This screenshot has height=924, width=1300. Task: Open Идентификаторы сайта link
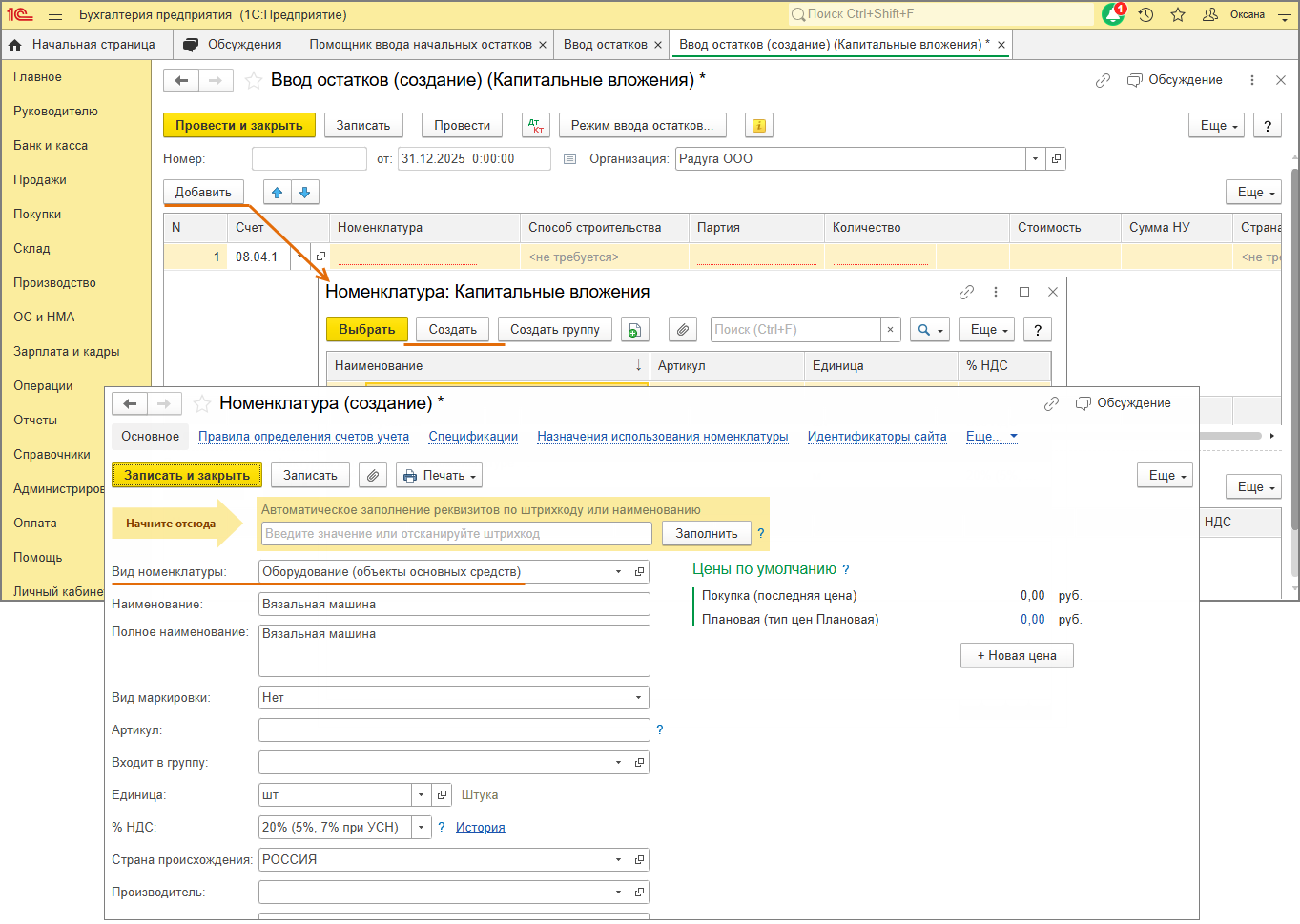coord(877,437)
